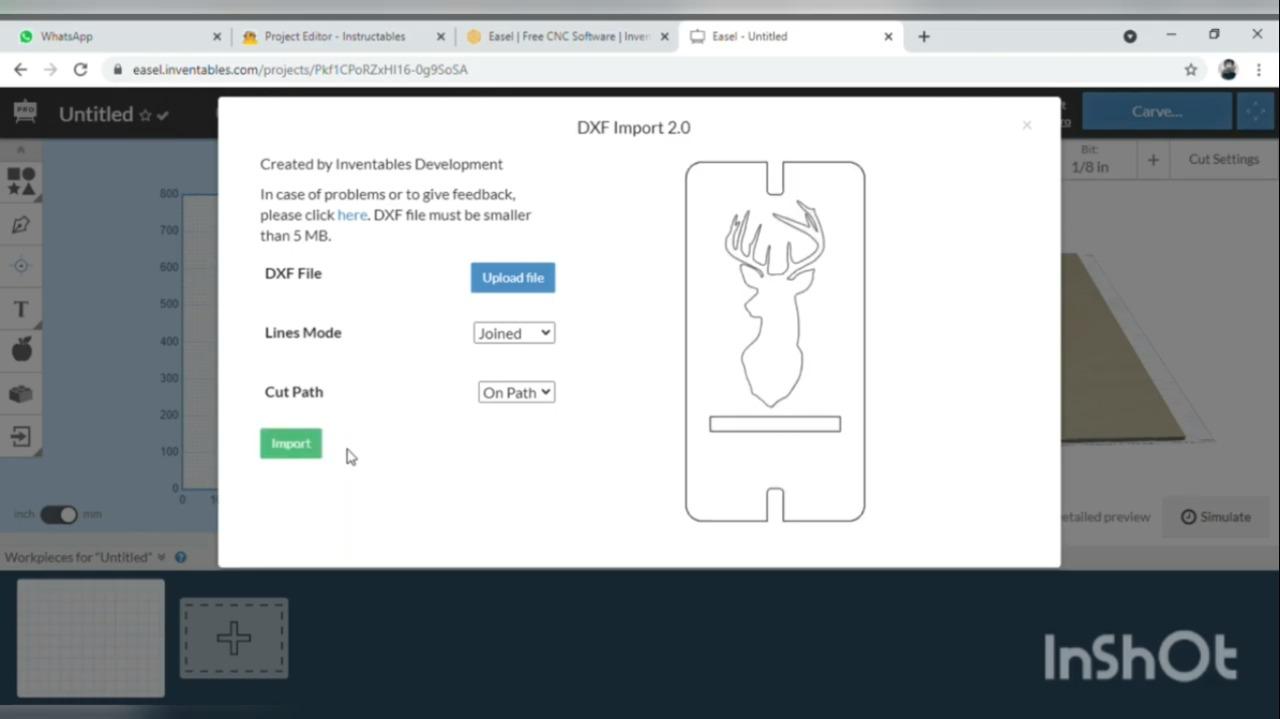The image size is (1280, 719).
Task: Select the Pen draw tool in sidebar
Action: point(21,224)
